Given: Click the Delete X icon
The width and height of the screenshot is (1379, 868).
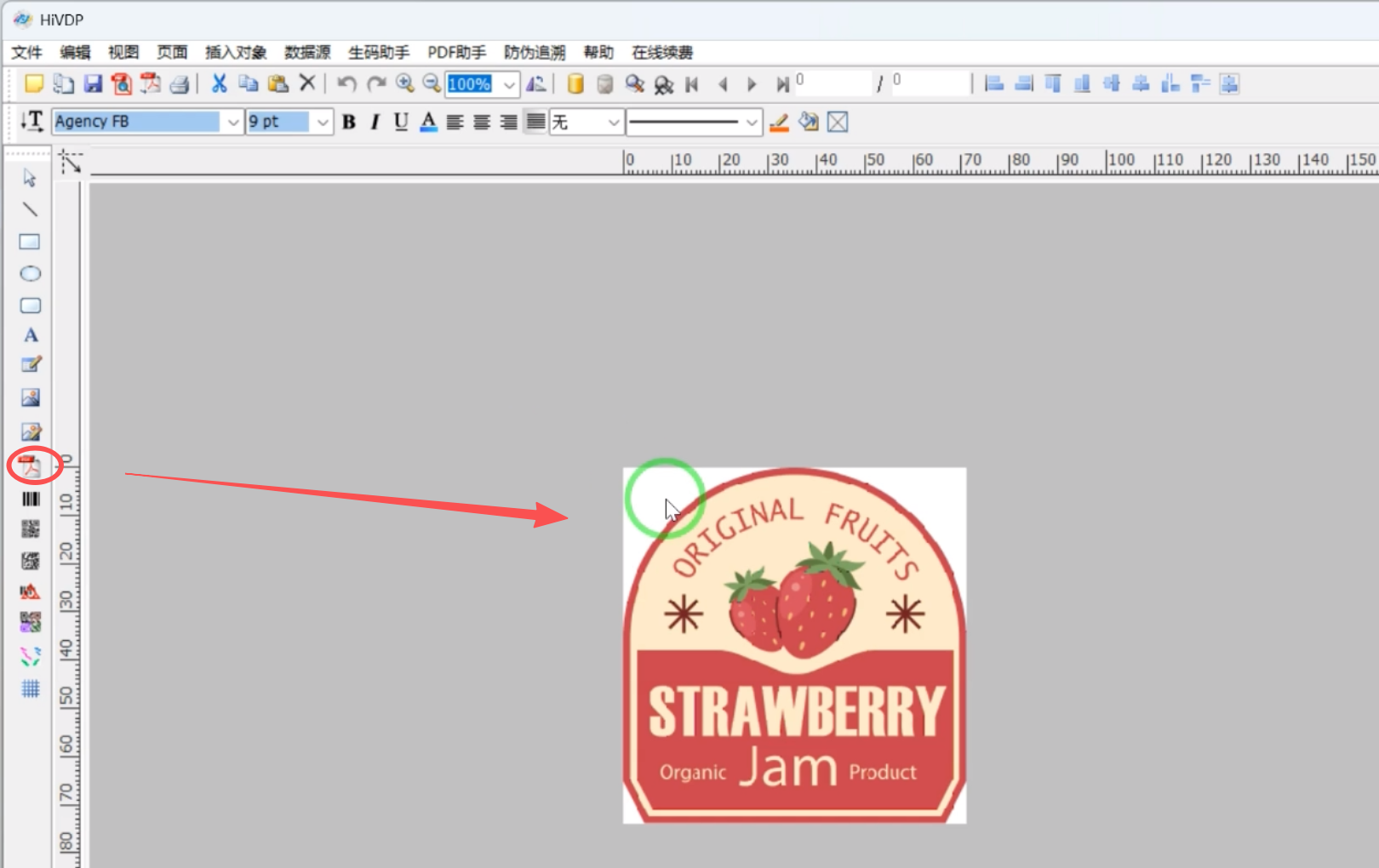Looking at the screenshot, I should tap(307, 83).
